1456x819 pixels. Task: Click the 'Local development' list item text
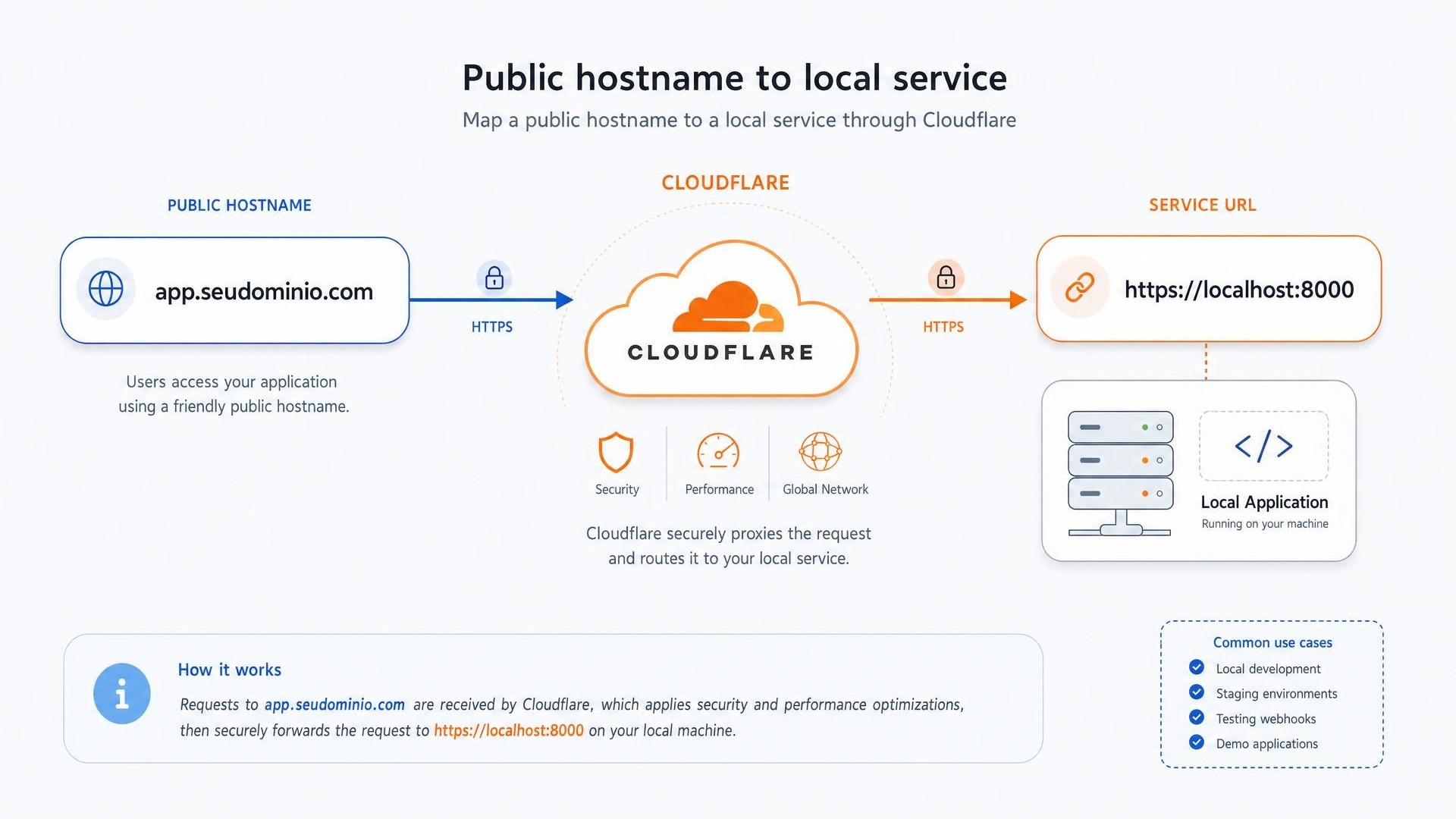coord(1269,669)
